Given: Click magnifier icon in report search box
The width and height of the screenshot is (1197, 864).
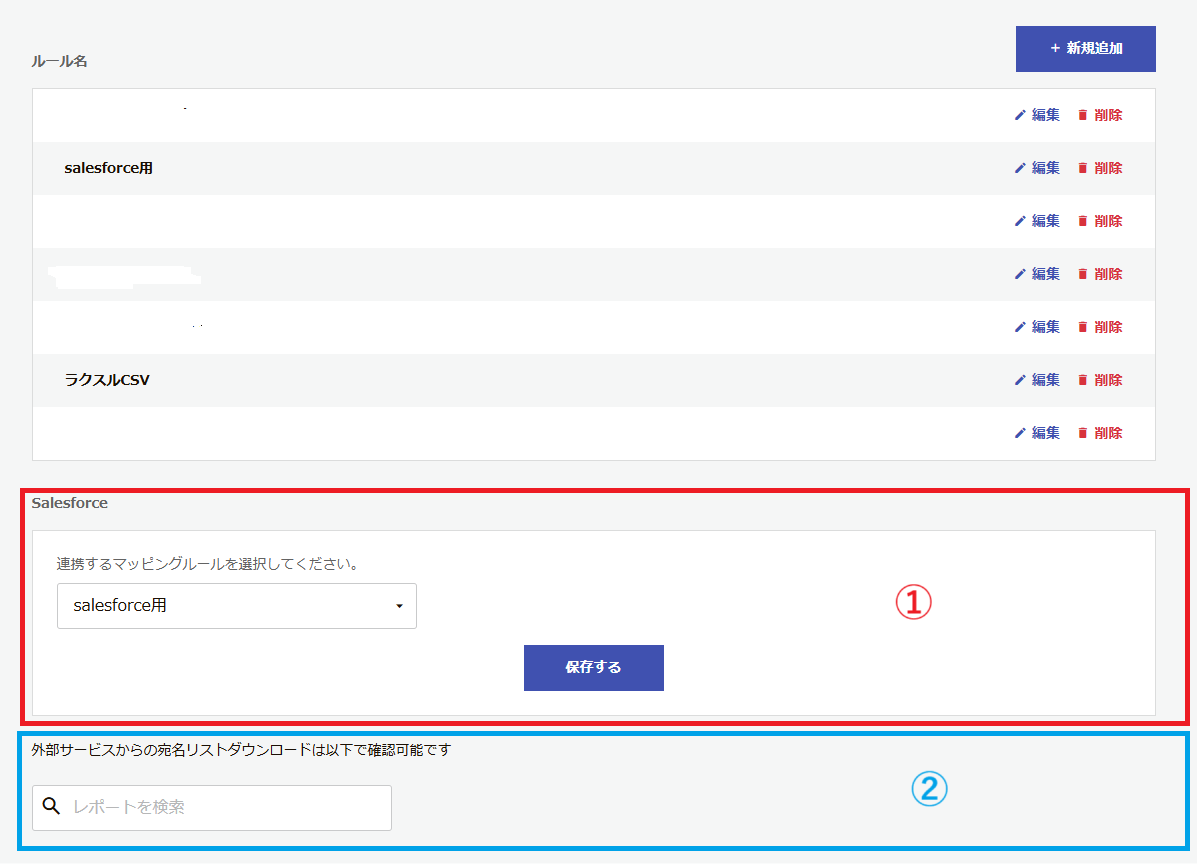Looking at the screenshot, I should point(51,806).
